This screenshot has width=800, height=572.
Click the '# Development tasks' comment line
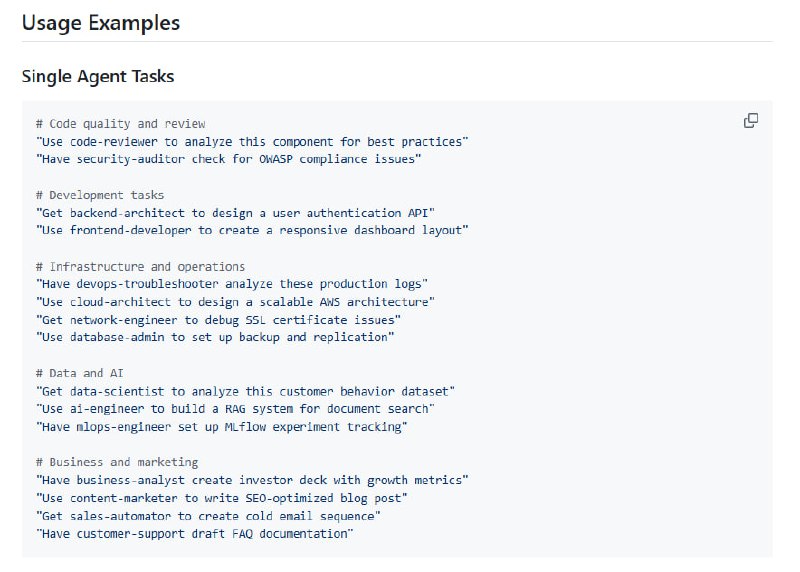click(100, 195)
